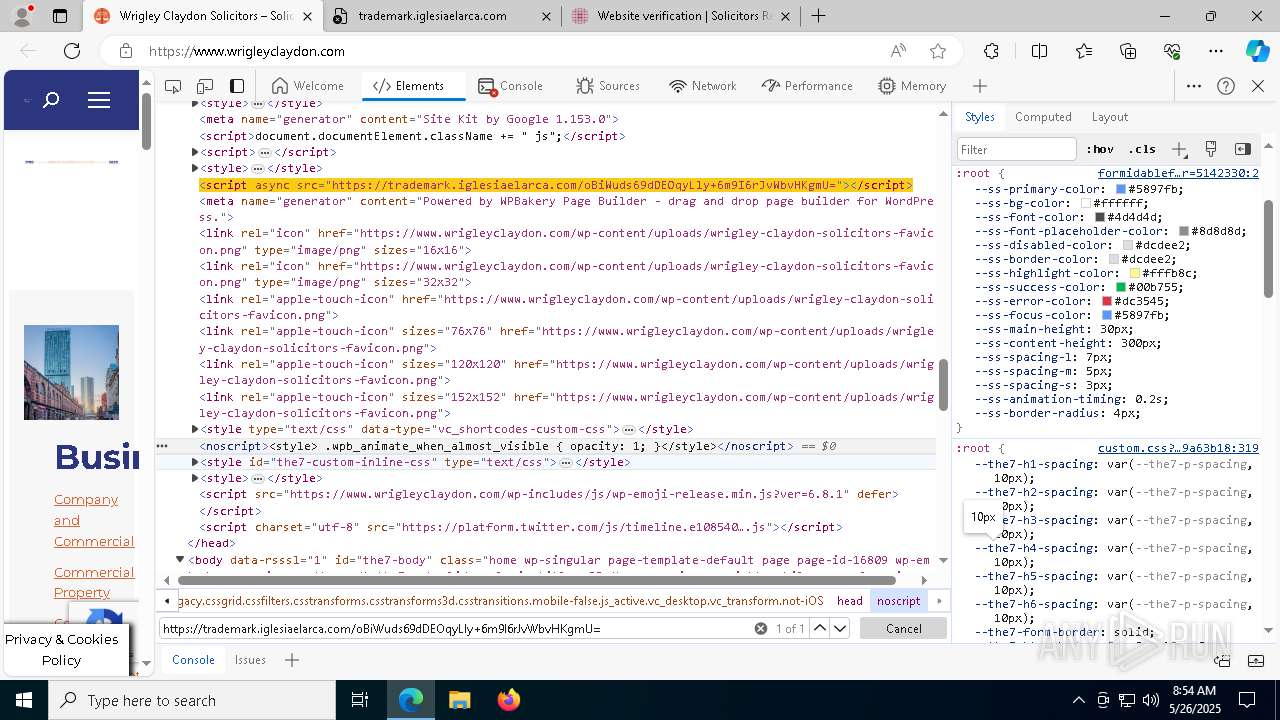Viewport: 1280px width, 720px height.
Task: Go to next search result
Action: tap(840, 628)
